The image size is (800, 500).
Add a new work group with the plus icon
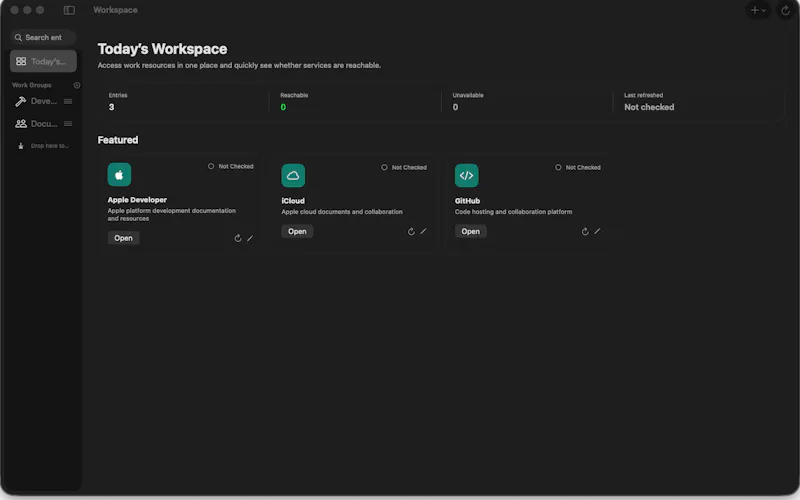pos(77,85)
